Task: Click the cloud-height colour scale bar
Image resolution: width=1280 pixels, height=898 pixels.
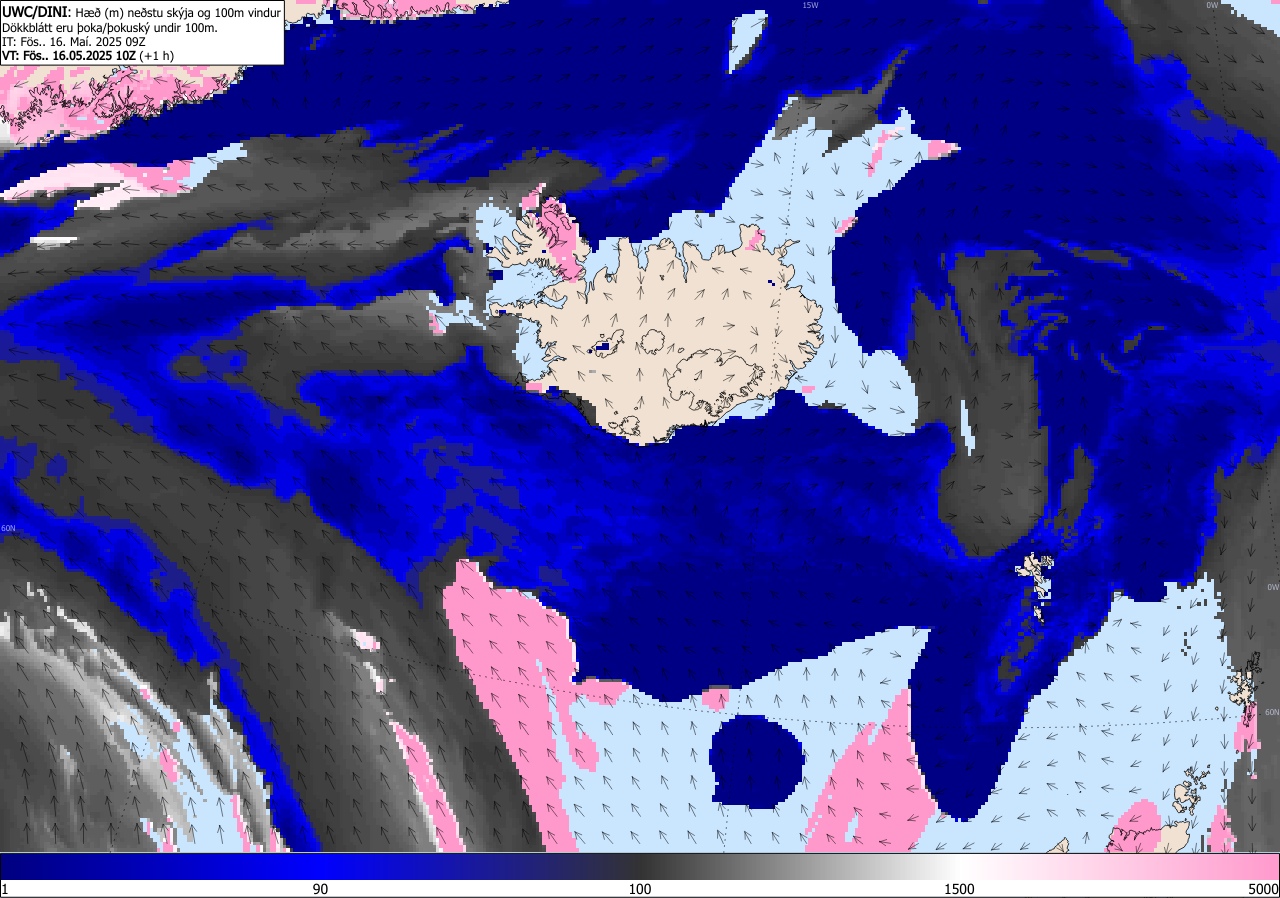Action: pyautogui.click(x=640, y=866)
